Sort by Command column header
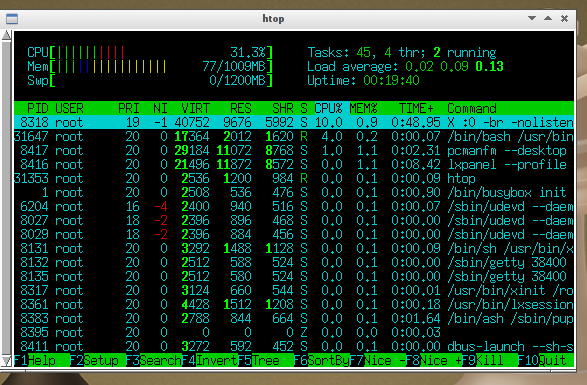Image resolution: width=587 pixels, height=385 pixels. click(x=472, y=109)
